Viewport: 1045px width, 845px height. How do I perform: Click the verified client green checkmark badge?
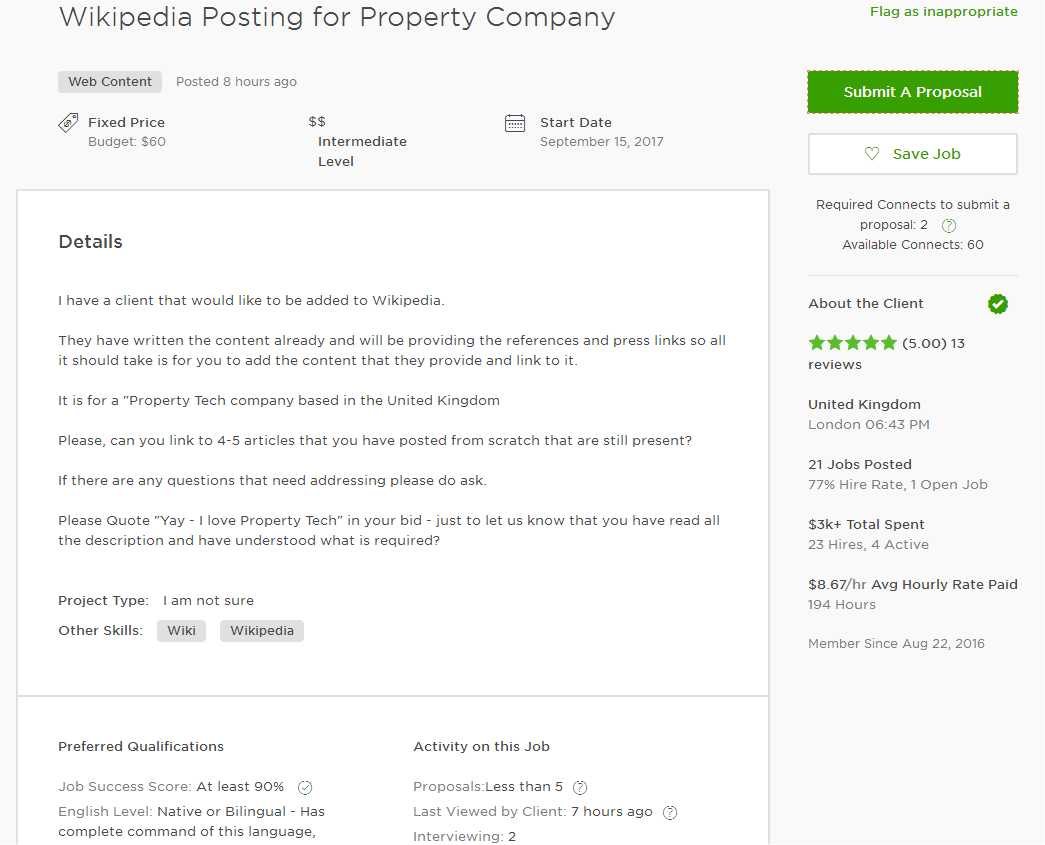coord(998,304)
